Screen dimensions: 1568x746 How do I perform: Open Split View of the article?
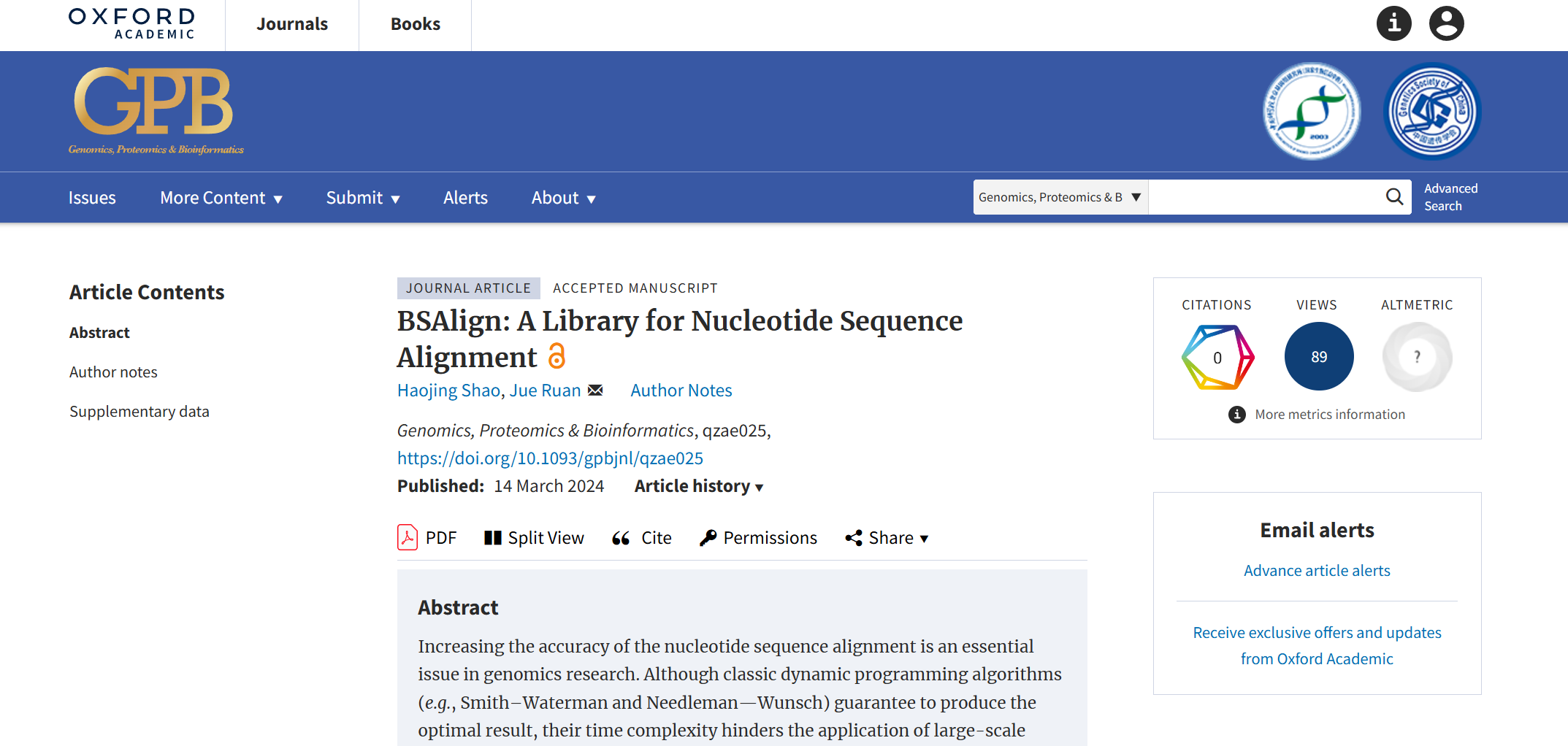(x=534, y=538)
